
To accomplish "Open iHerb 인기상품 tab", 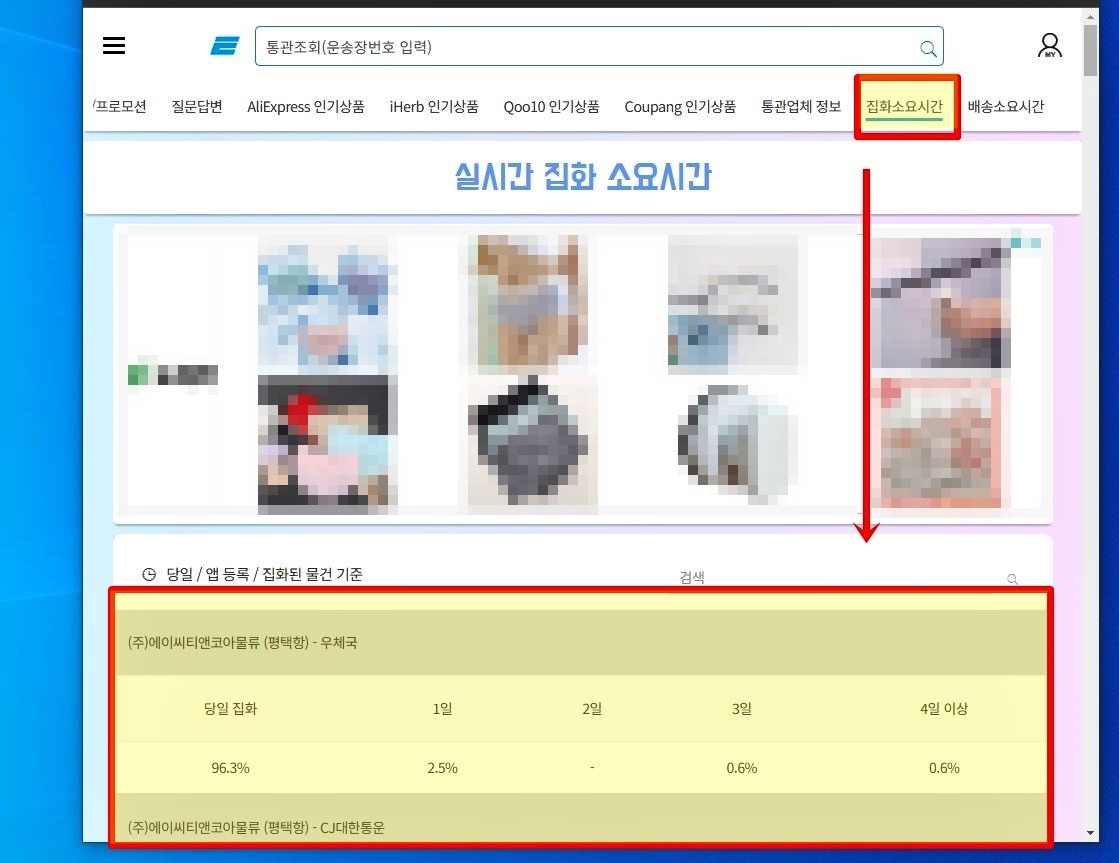I will (434, 106).
